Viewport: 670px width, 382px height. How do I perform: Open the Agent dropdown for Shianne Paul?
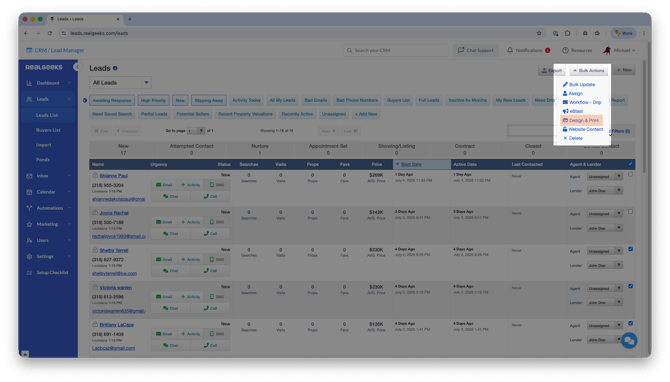click(605, 176)
